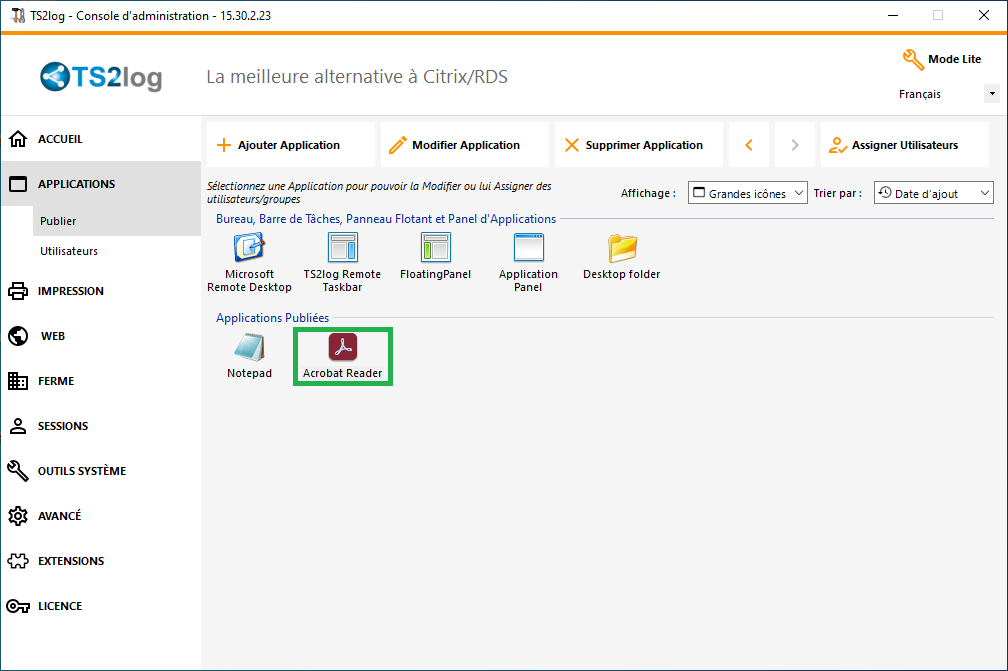The width and height of the screenshot is (1008, 671).
Task: Select the FloatingPanel icon
Action: pyautogui.click(x=436, y=247)
